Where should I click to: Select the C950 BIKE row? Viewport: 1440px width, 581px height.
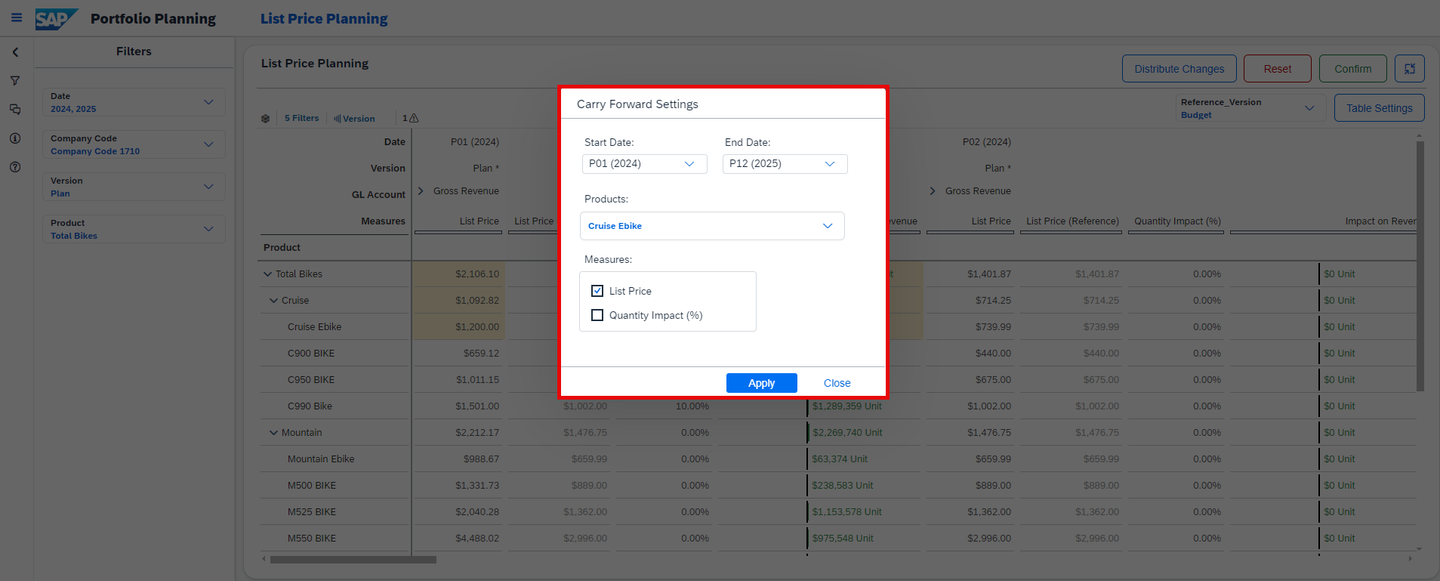(311, 380)
